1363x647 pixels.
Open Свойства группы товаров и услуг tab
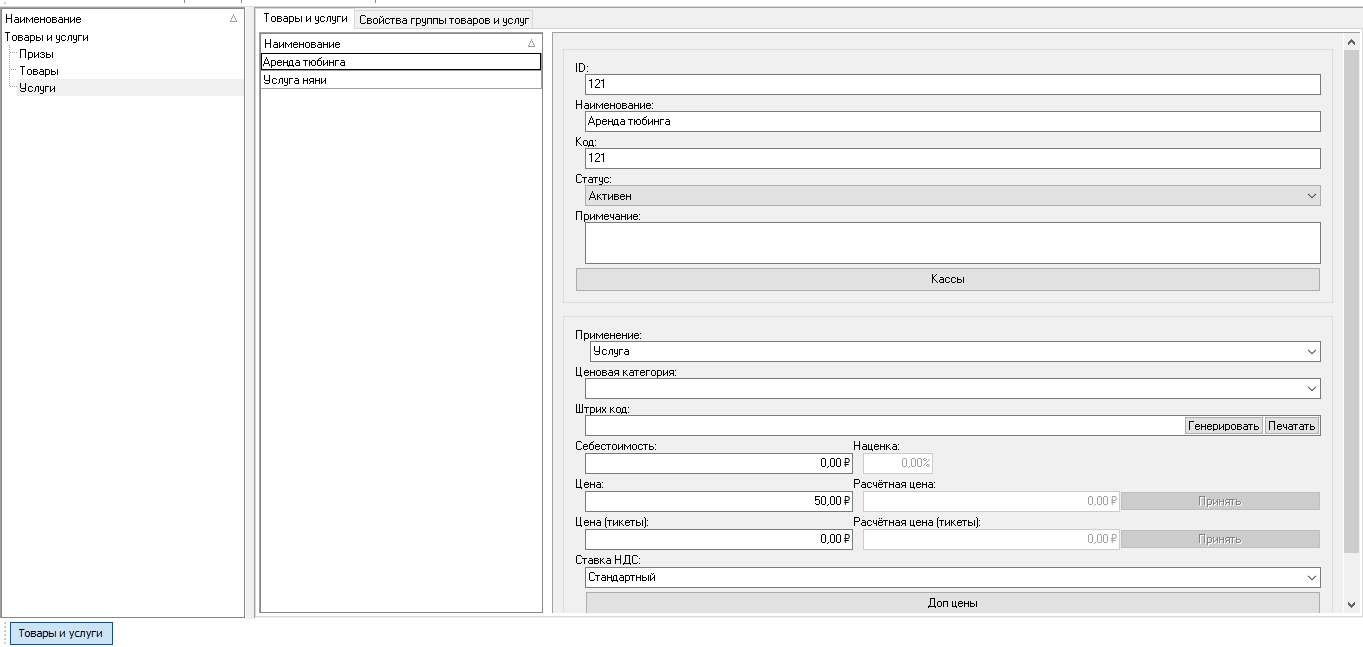pyautogui.click(x=445, y=19)
